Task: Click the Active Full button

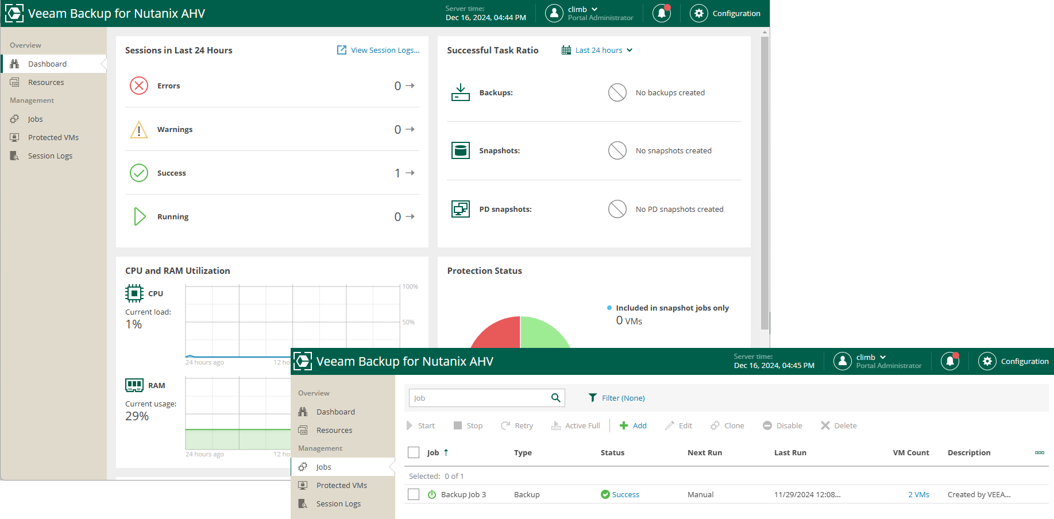Action: [575, 426]
